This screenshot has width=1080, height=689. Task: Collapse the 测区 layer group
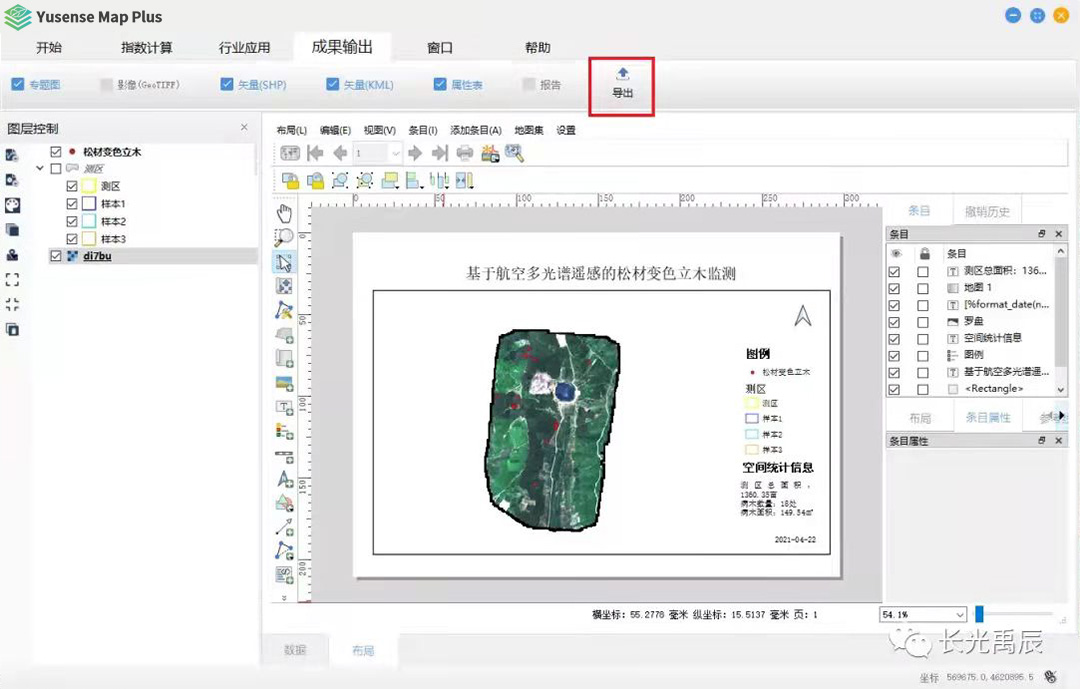40,168
